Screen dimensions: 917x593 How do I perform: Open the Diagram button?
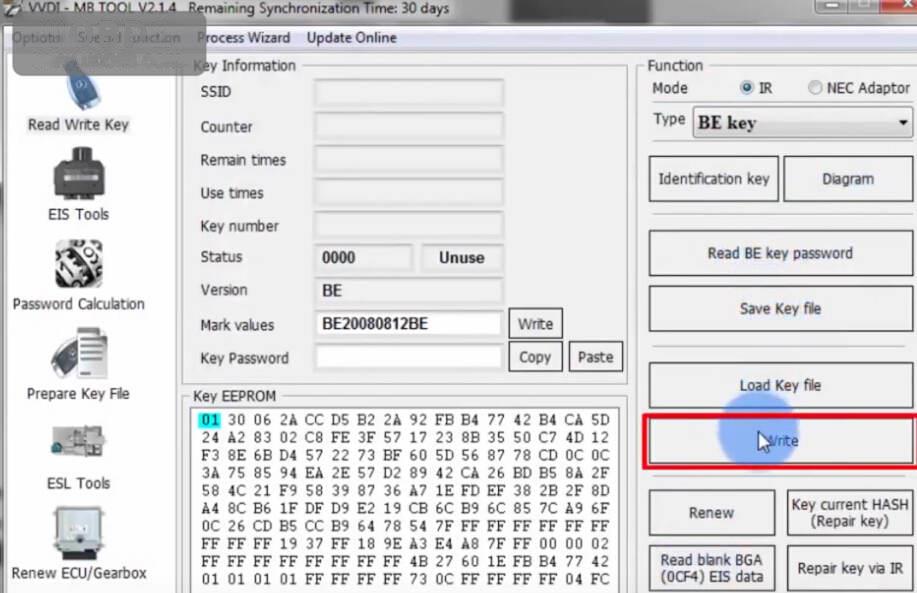pyautogui.click(x=848, y=179)
